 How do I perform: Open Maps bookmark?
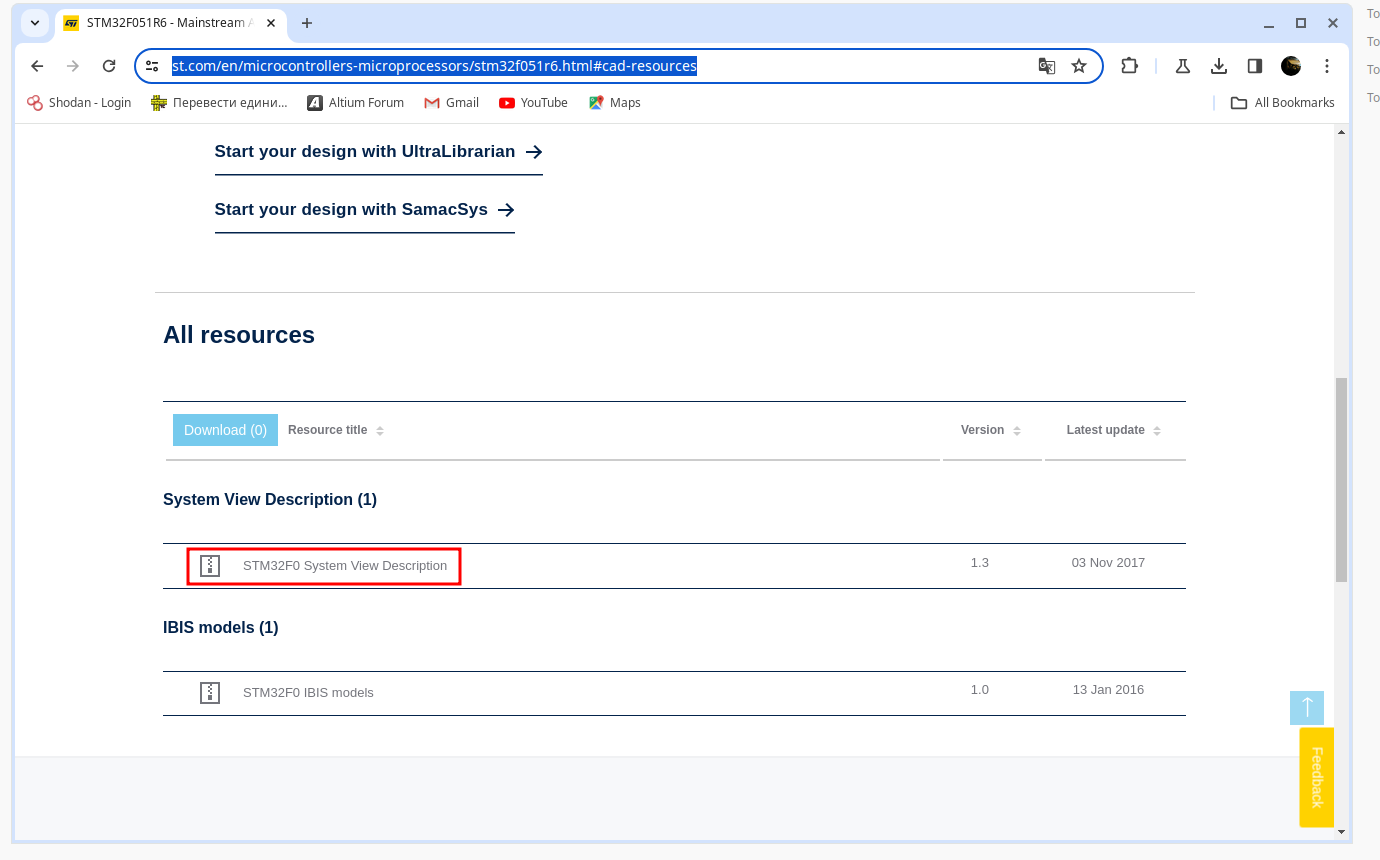coord(614,102)
